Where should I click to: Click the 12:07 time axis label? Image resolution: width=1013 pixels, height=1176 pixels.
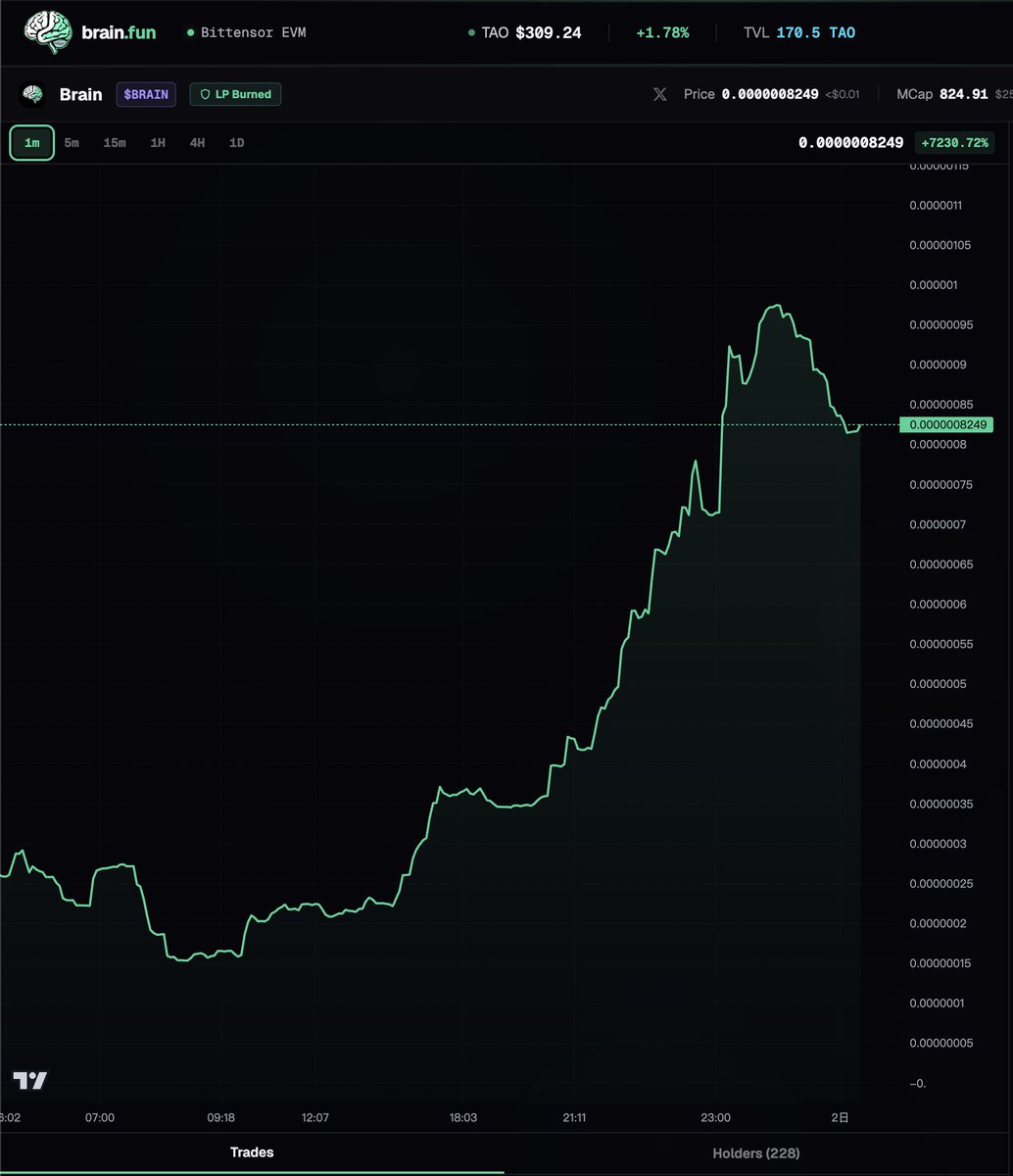(314, 1118)
